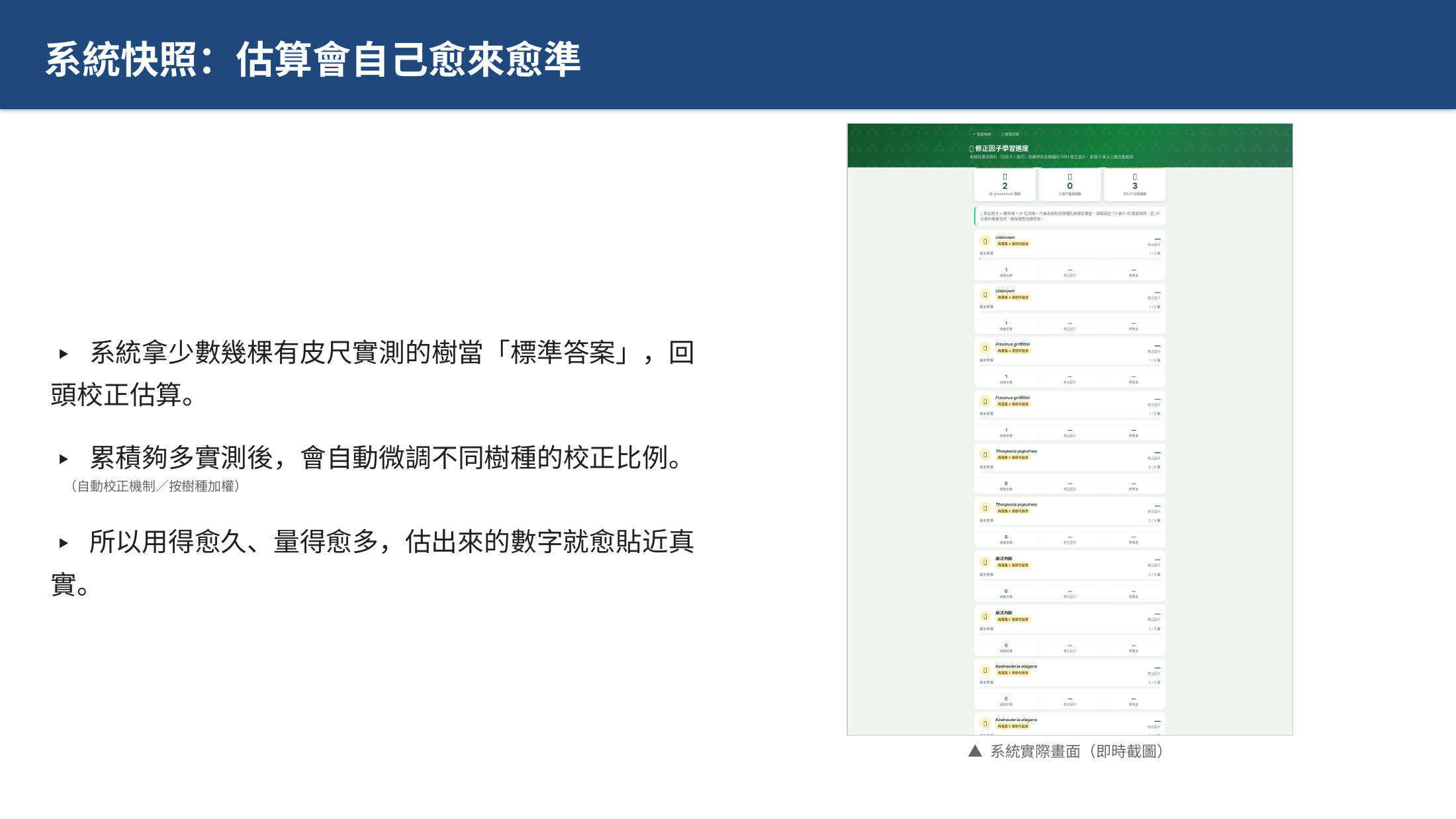
Task: Click the second Fraxinus griffithii card icon
Action: 985,402
